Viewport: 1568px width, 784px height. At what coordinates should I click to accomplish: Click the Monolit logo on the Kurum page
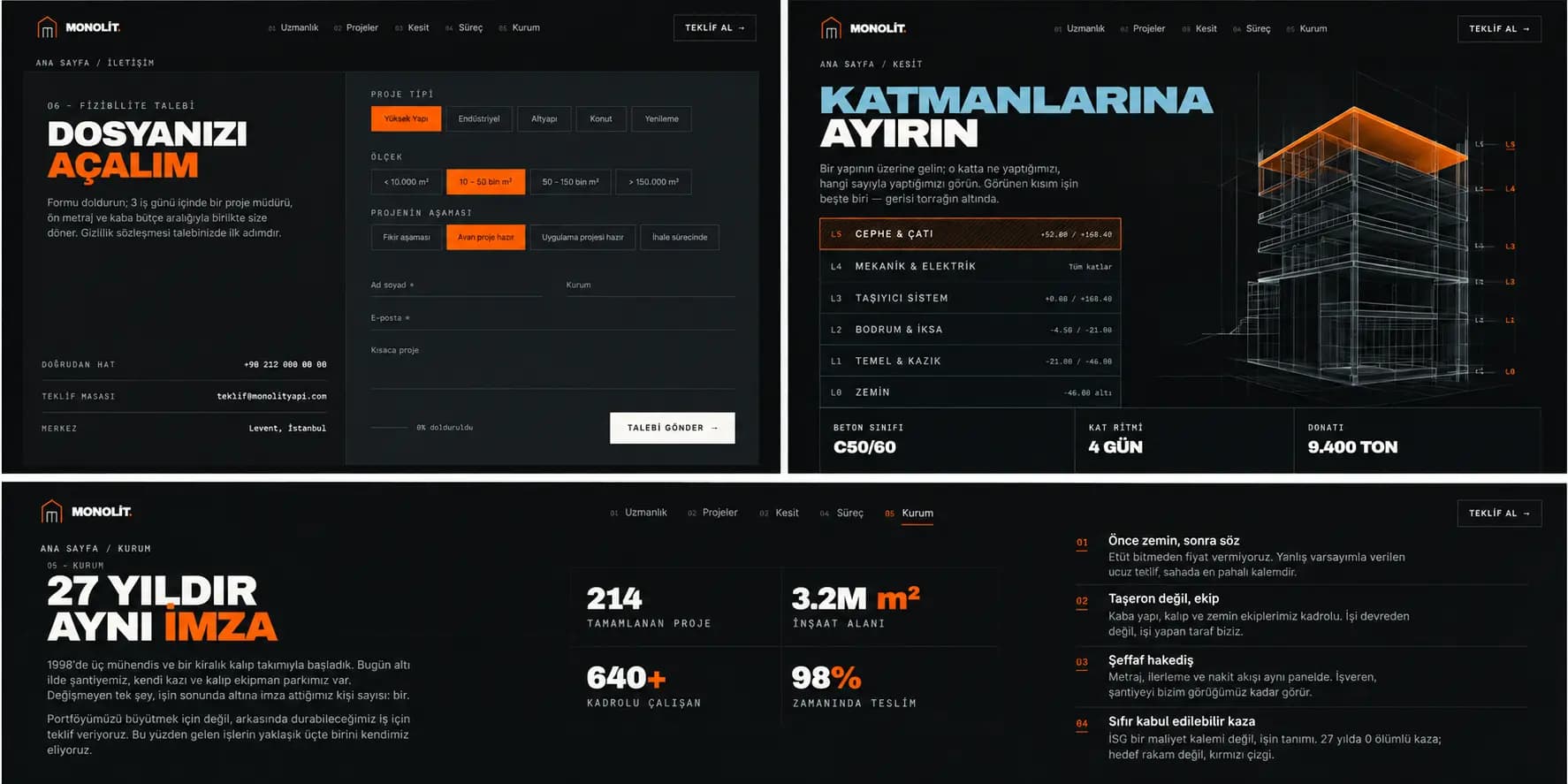[87, 512]
